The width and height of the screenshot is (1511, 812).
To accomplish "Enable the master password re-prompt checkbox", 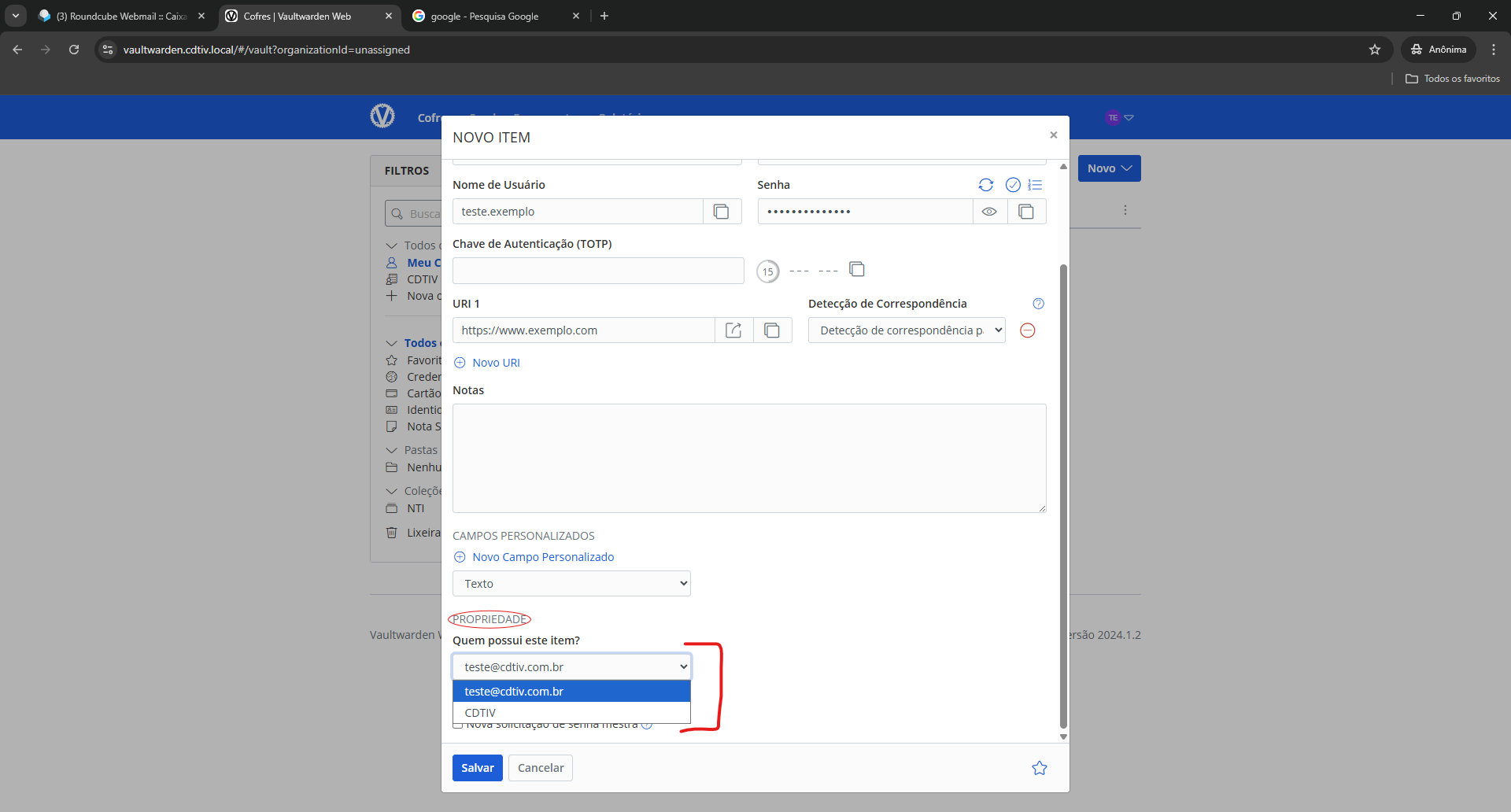I will pos(458,725).
